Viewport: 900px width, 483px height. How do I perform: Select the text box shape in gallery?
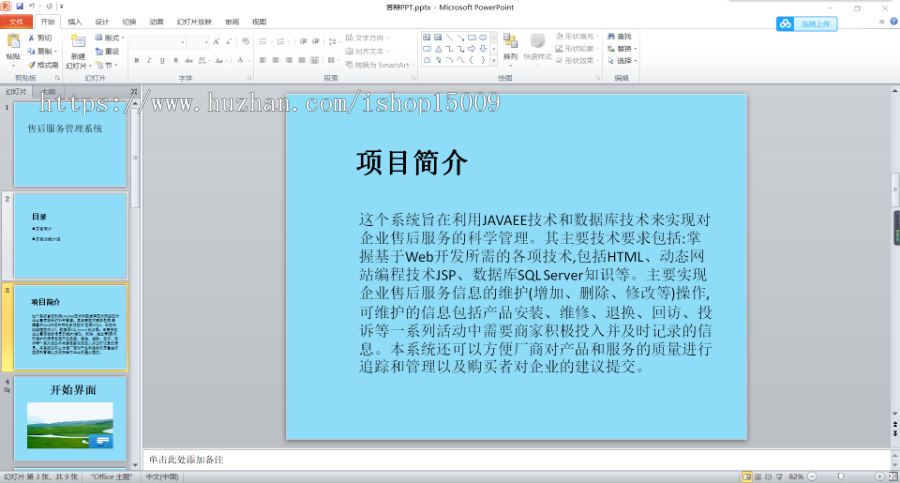(x=426, y=37)
